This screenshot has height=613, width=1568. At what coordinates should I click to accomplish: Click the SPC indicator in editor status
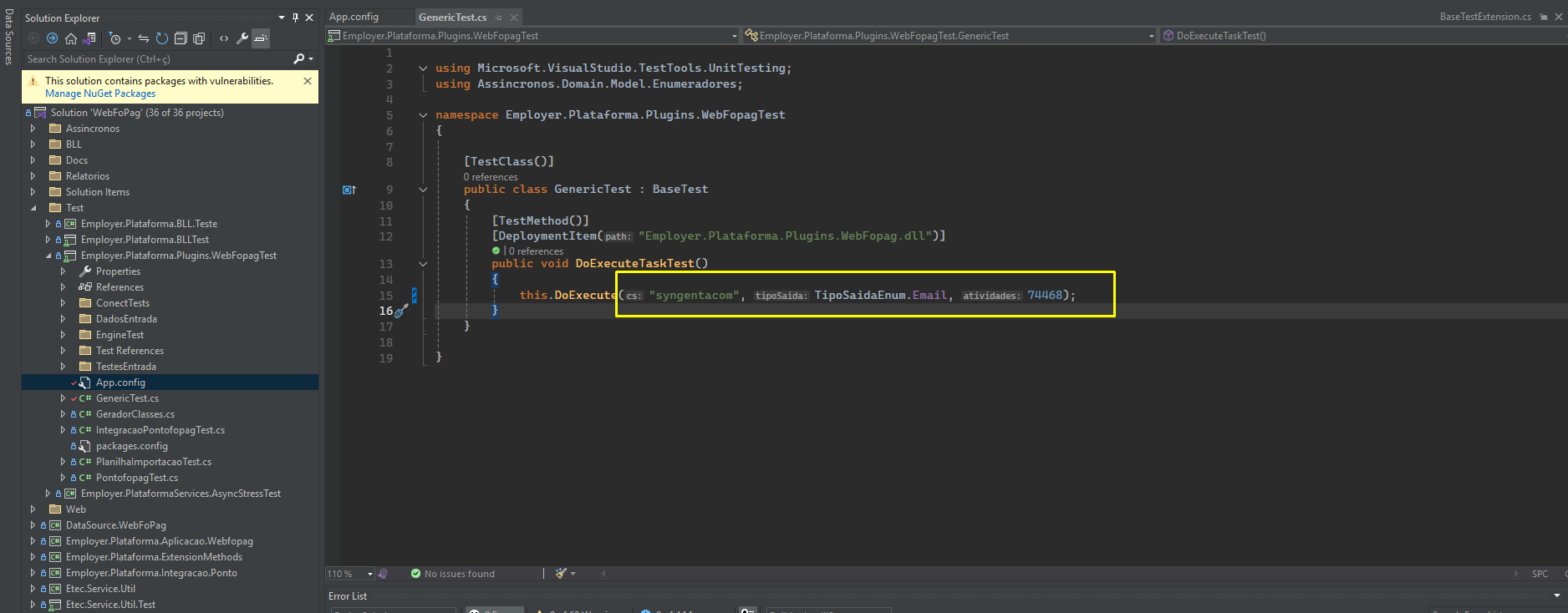[x=1540, y=574]
